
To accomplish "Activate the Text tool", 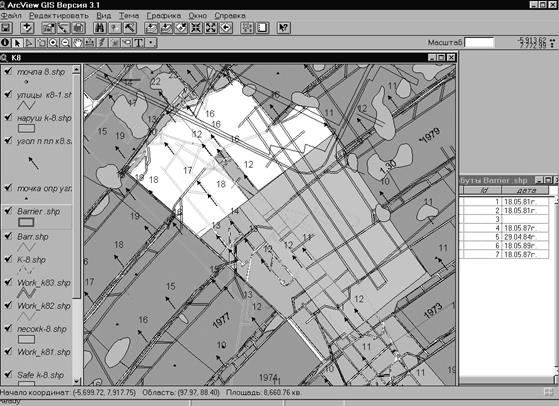I will [x=138, y=43].
